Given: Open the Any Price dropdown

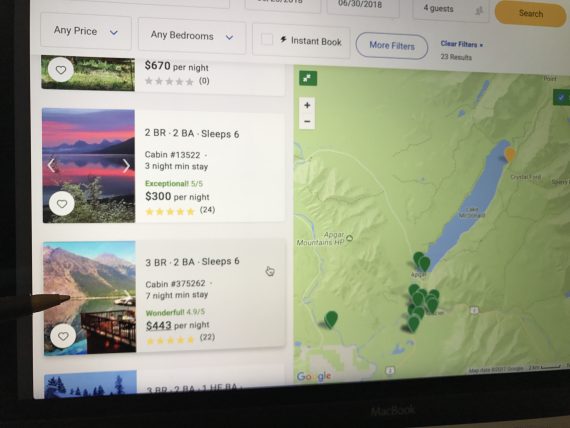Looking at the screenshot, I should (x=86, y=32).
